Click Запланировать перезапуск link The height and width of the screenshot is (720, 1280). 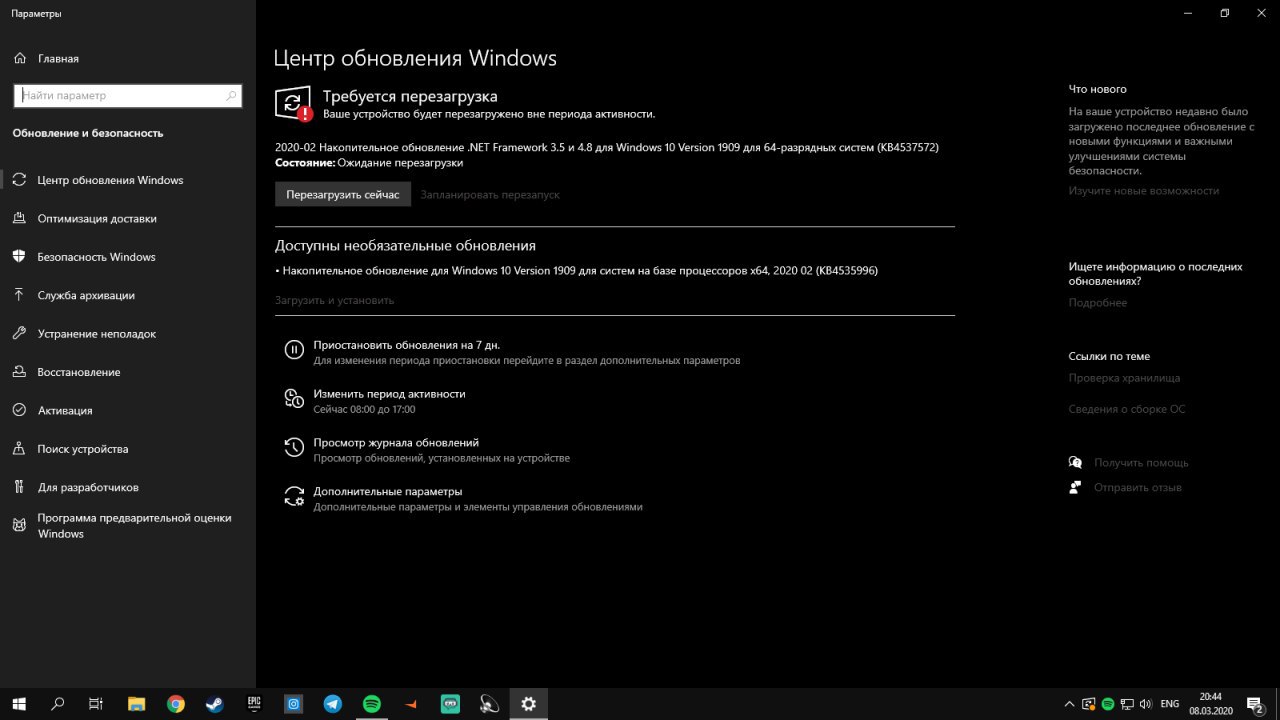(x=490, y=194)
